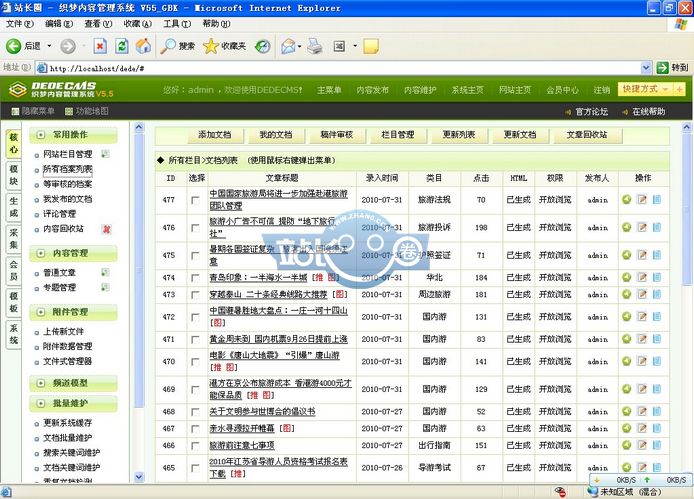Click the 文章回收站 button
694x499 pixels.
click(x=587, y=135)
